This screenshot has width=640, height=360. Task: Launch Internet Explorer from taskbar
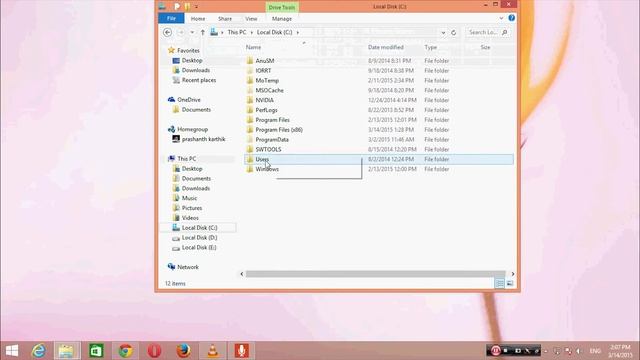39,351
